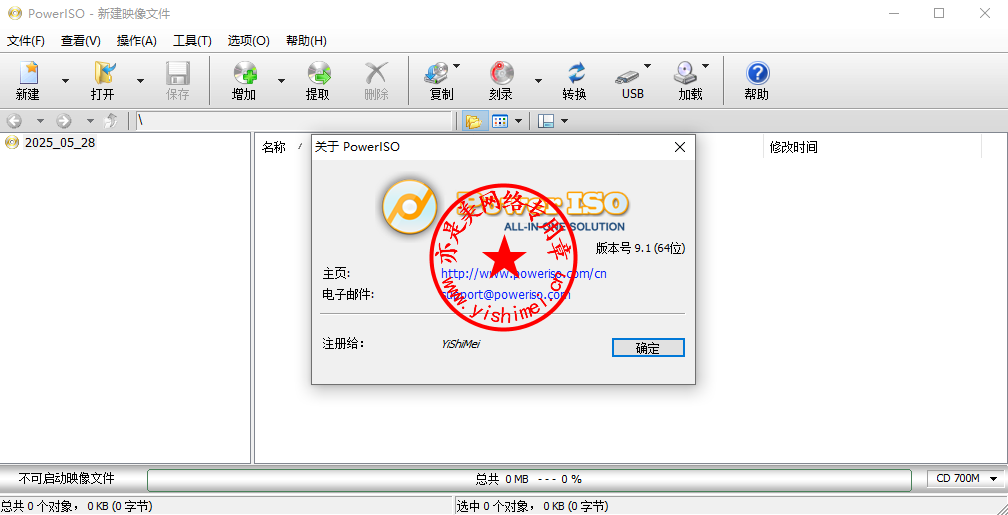Viewport: 1008px width, 515px height.
Task: Click the 确定 button in About dialog
Action: click(x=648, y=348)
